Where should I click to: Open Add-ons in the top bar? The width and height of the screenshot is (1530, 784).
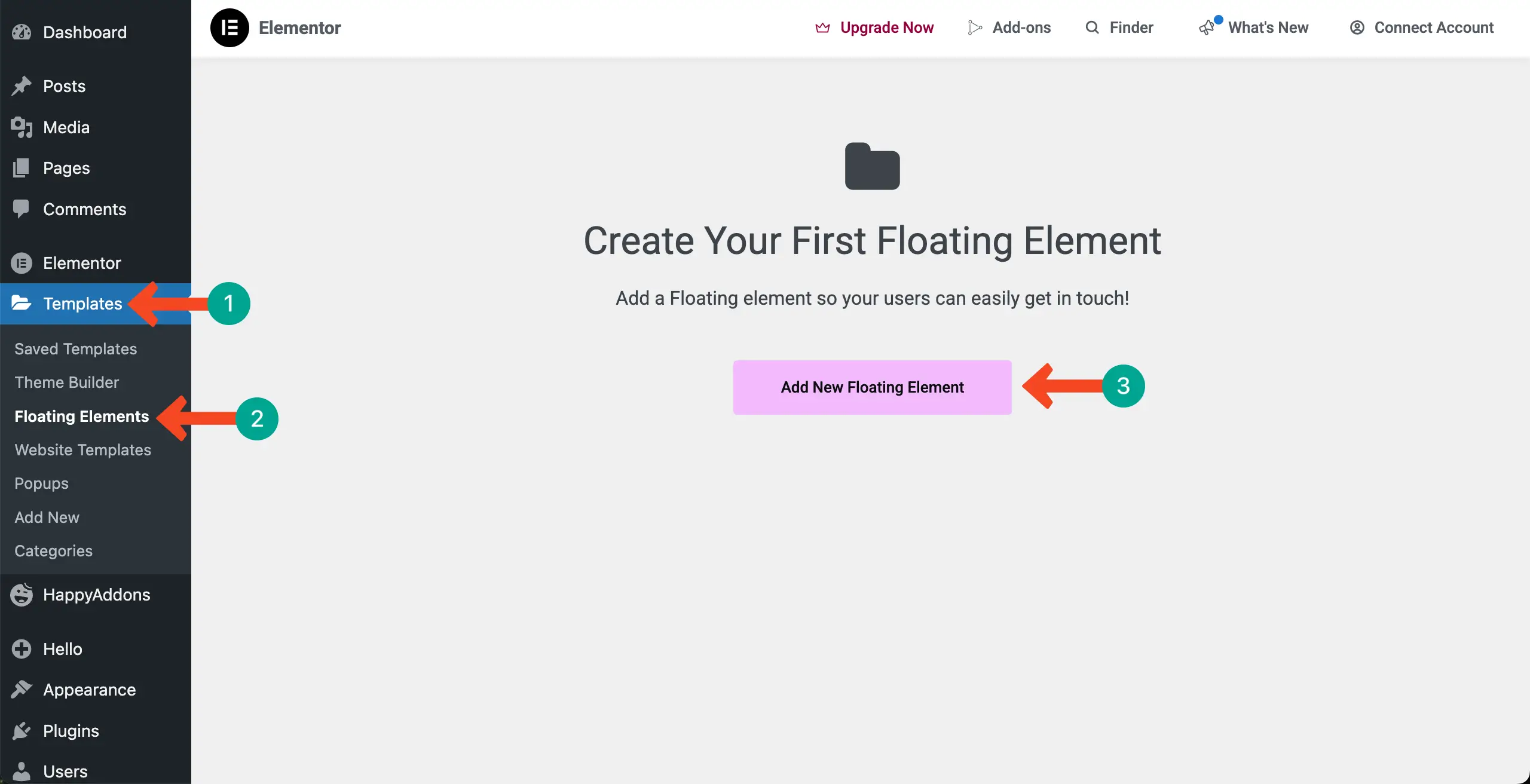pos(1021,27)
